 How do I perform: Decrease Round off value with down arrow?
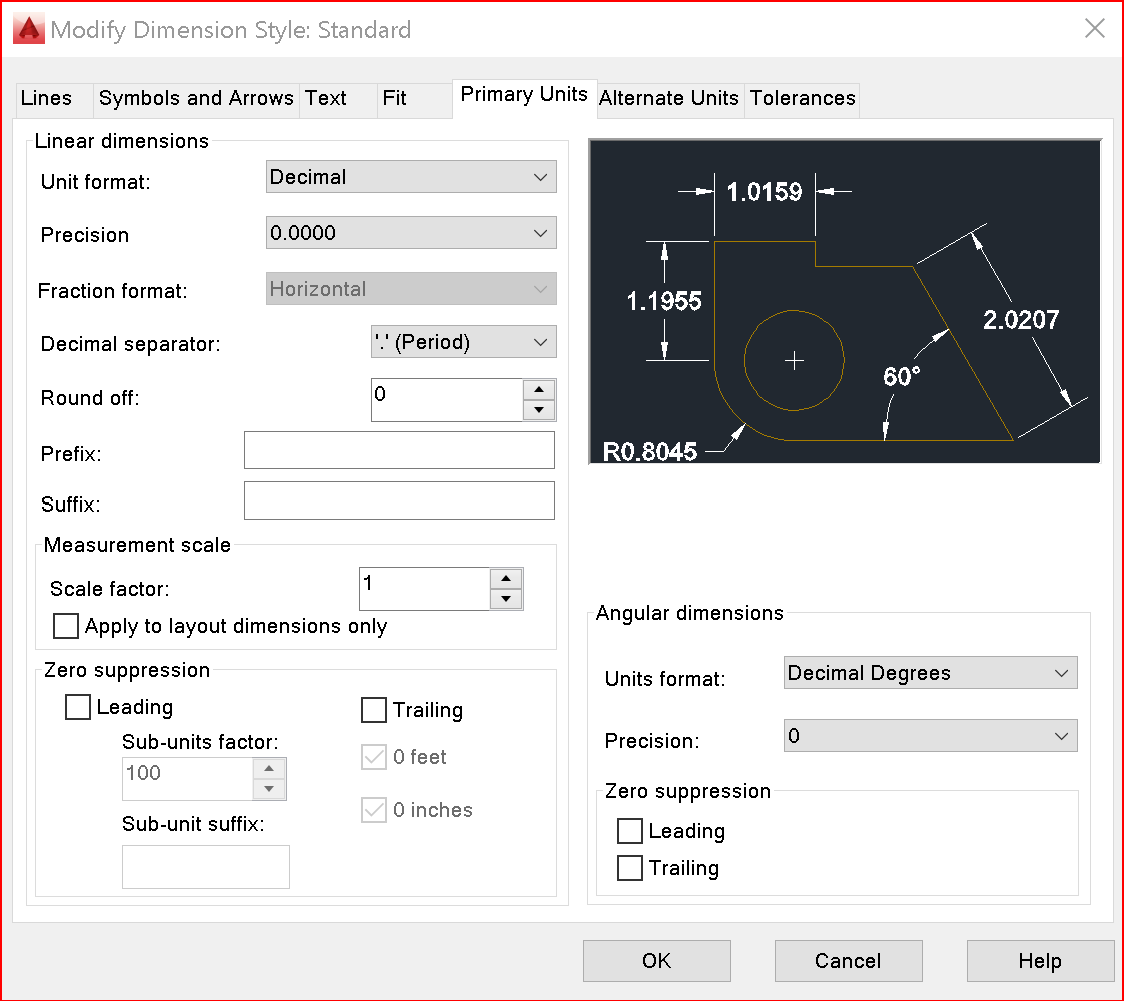click(x=539, y=410)
